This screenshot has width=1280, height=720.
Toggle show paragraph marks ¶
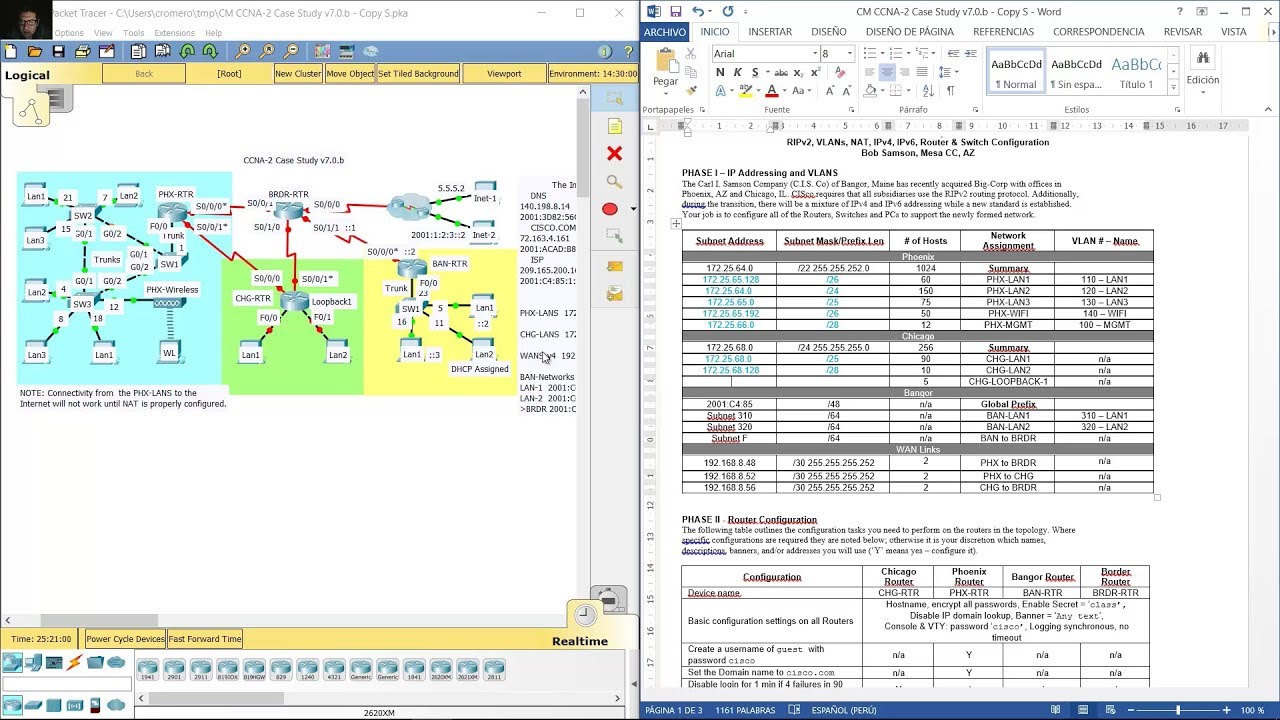(x=950, y=91)
